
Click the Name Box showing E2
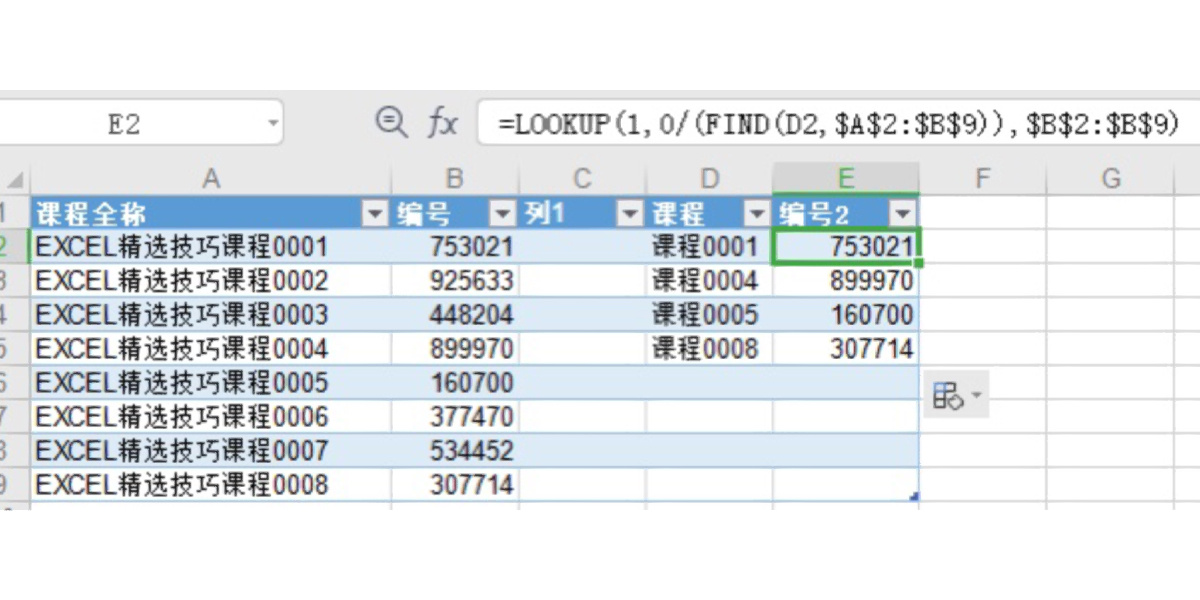point(125,124)
